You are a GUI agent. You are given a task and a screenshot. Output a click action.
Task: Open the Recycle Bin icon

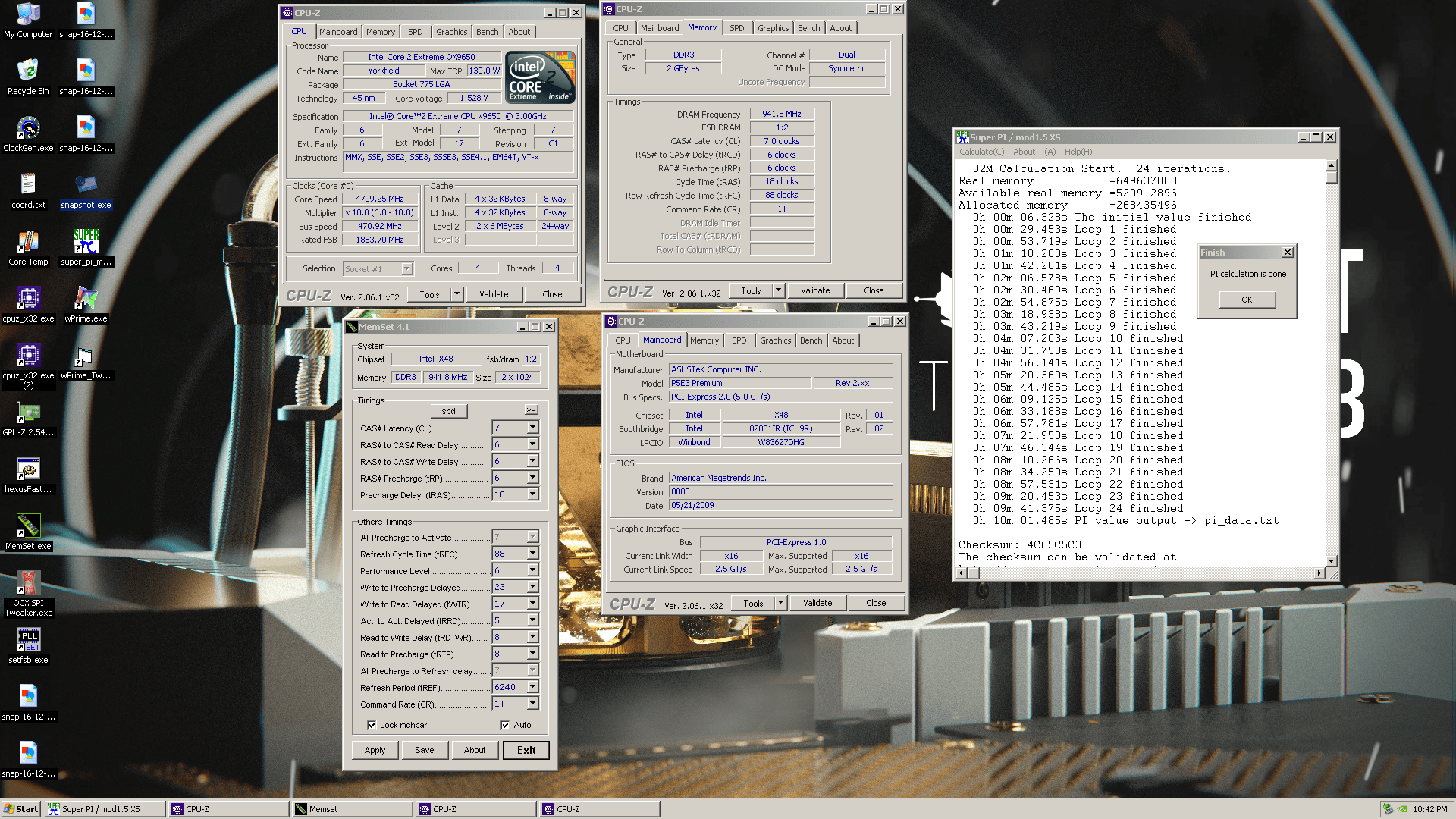click(28, 77)
